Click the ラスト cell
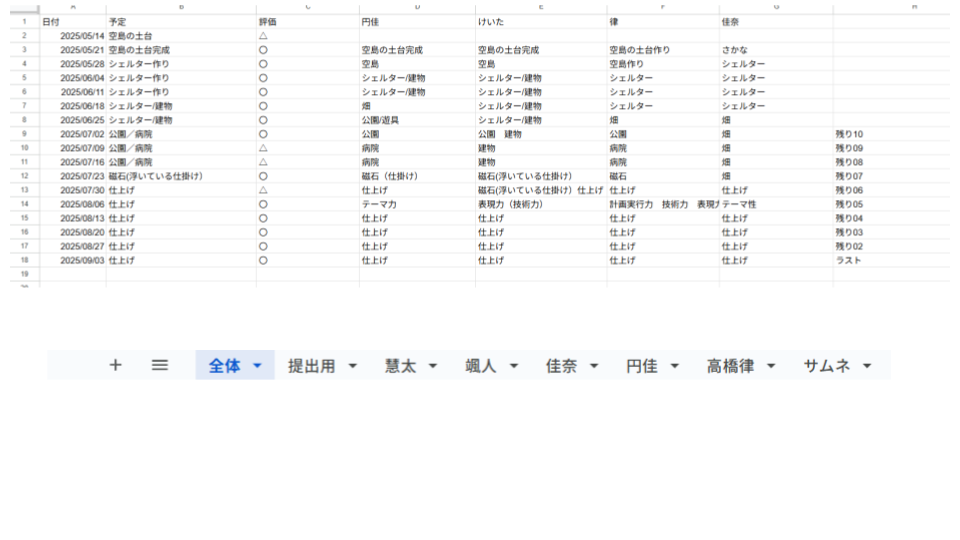The image size is (960, 540). (x=848, y=260)
